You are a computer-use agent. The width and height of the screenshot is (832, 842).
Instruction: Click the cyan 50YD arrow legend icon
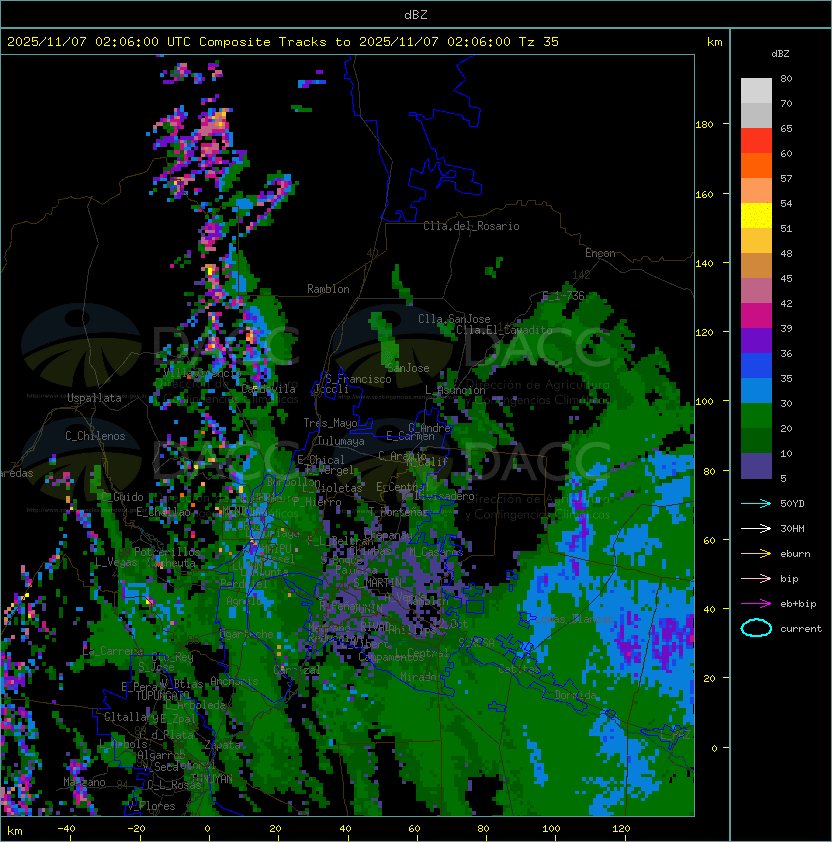point(756,504)
